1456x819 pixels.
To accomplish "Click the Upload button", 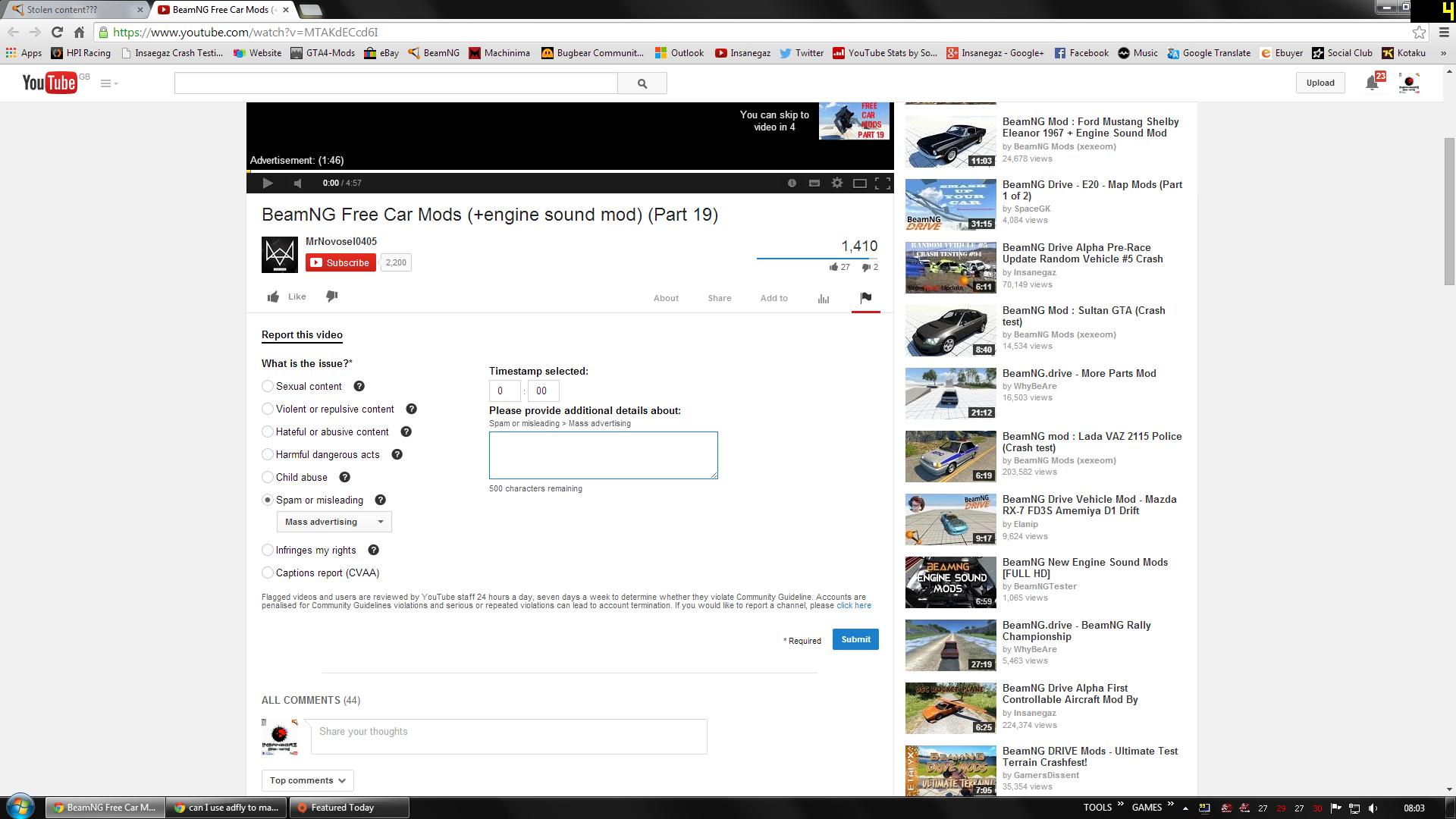I will pyautogui.click(x=1320, y=83).
